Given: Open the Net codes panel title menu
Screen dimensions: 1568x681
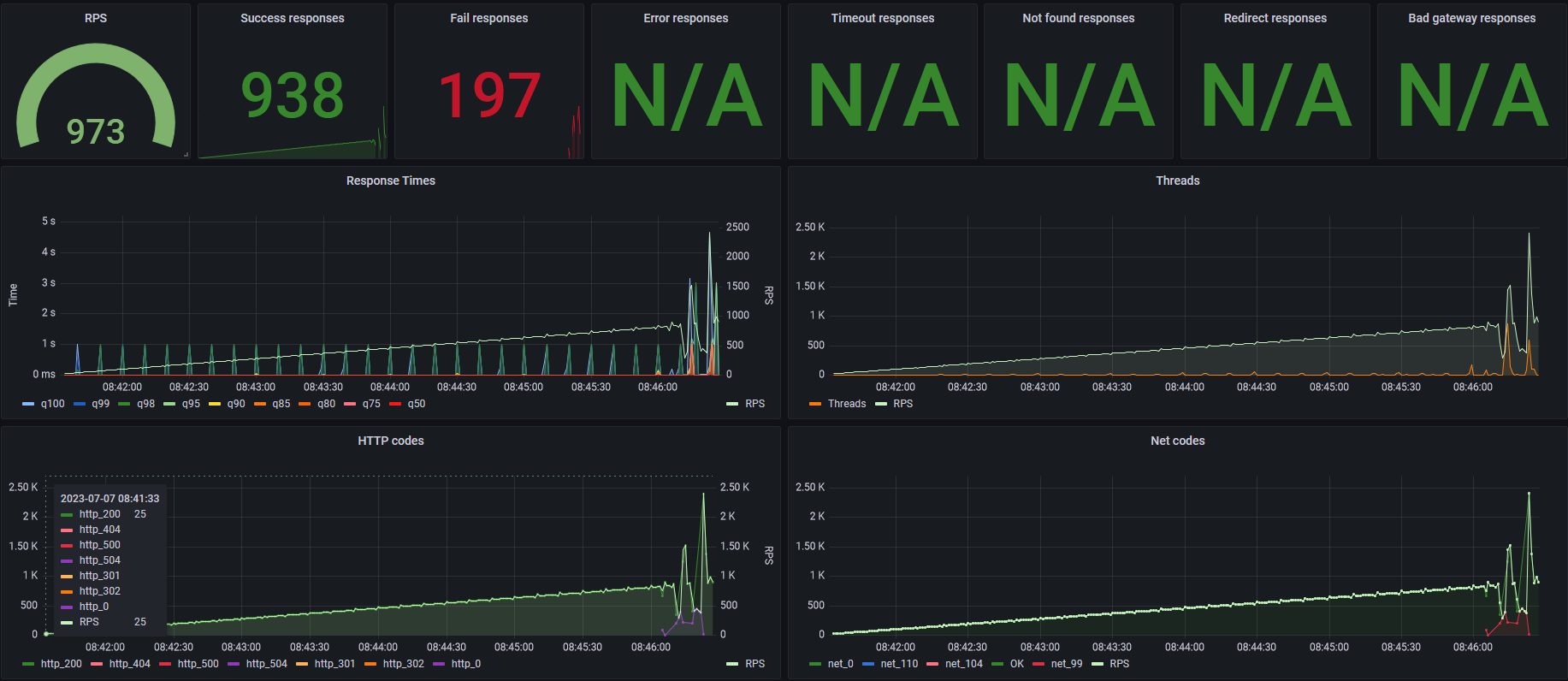Looking at the screenshot, I should pyautogui.click(x=1178, y=441).
